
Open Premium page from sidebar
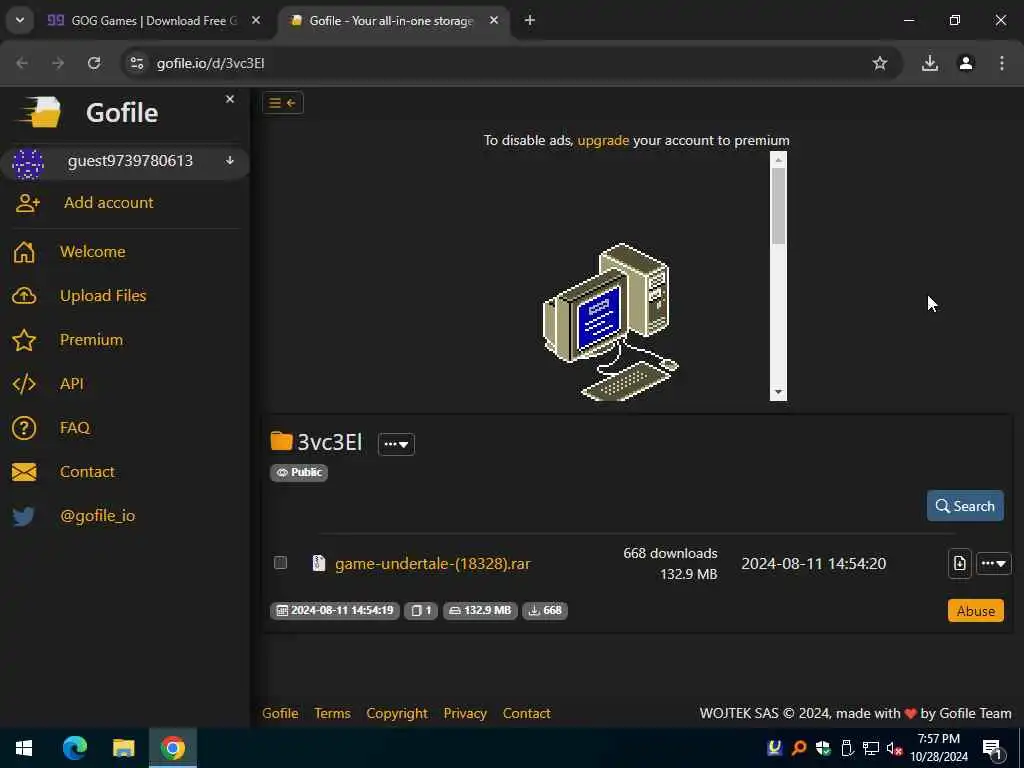click(91, 340)
